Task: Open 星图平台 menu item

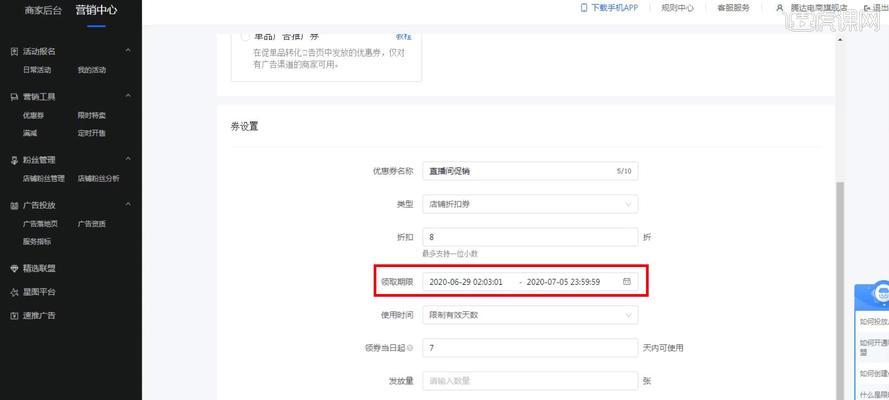Action: point(40,292)
